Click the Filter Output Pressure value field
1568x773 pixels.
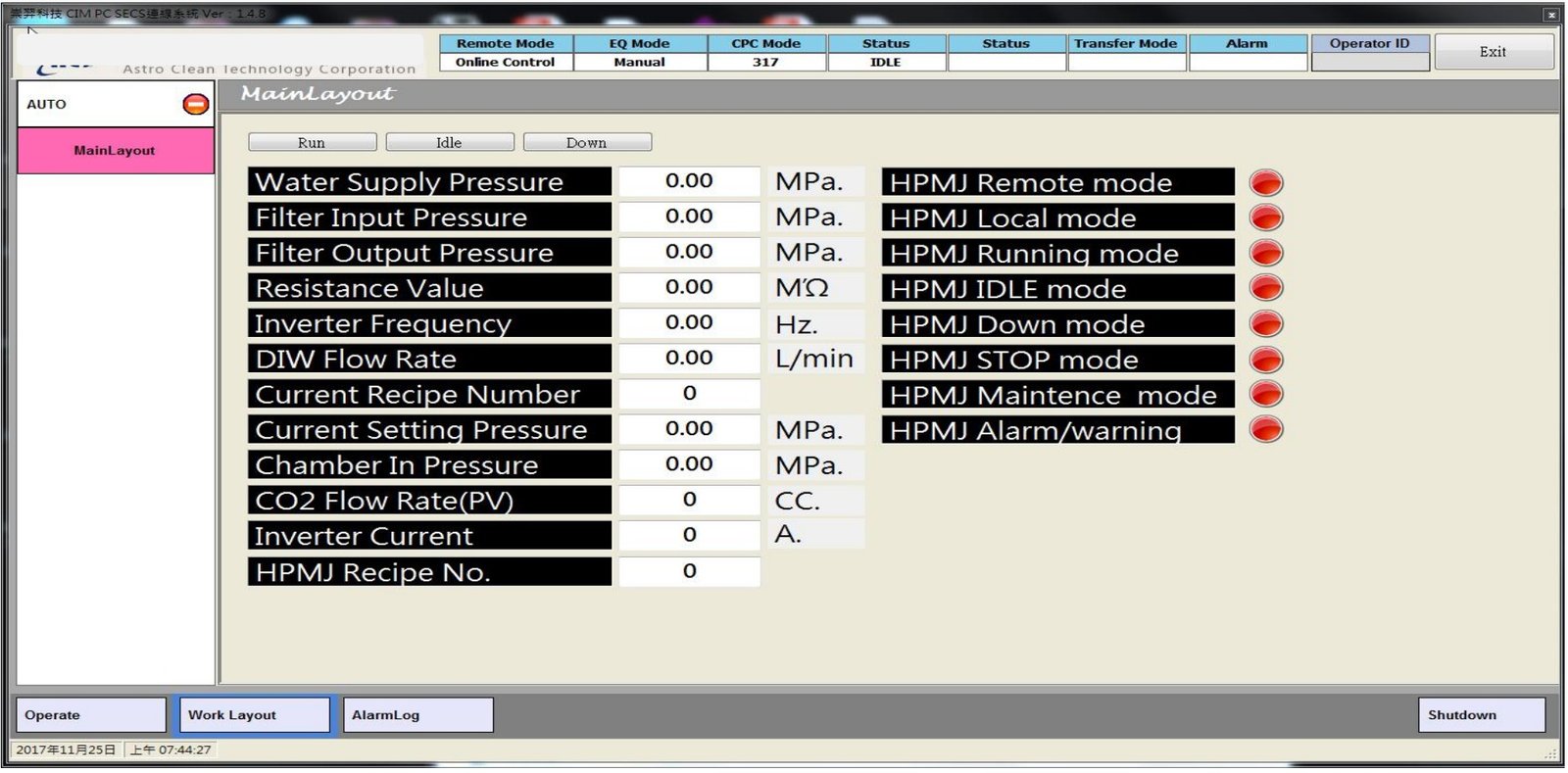pyautogui.click(x=690, y=252)
